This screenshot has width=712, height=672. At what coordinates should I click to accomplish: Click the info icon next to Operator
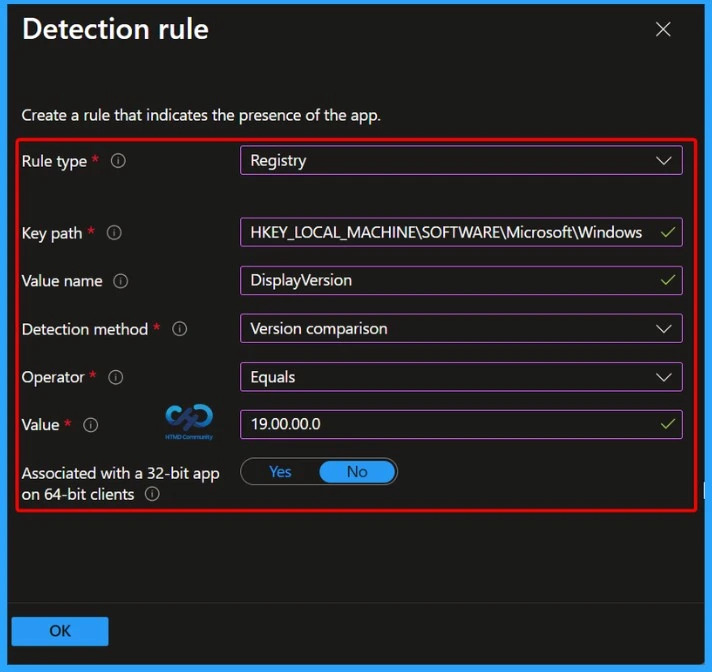115,377
